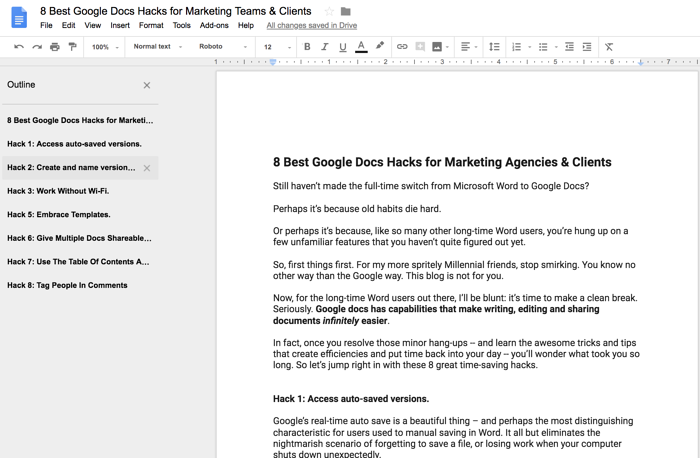Click the document title field at top
700x458 pixels.
click(x=175, y=11)
